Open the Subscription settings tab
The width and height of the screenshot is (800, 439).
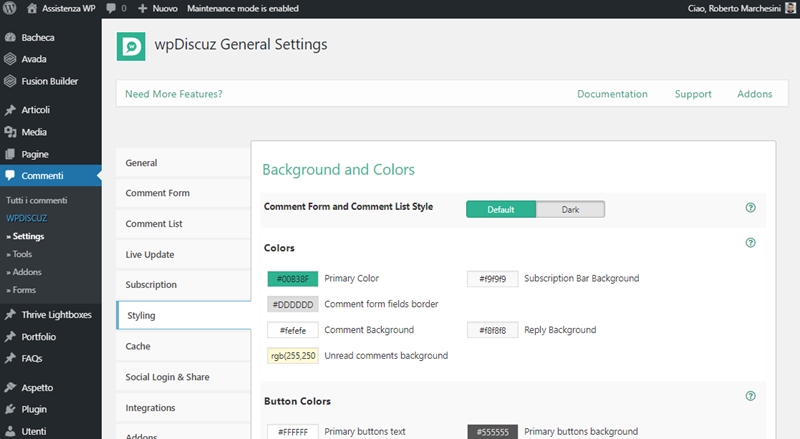183,285
